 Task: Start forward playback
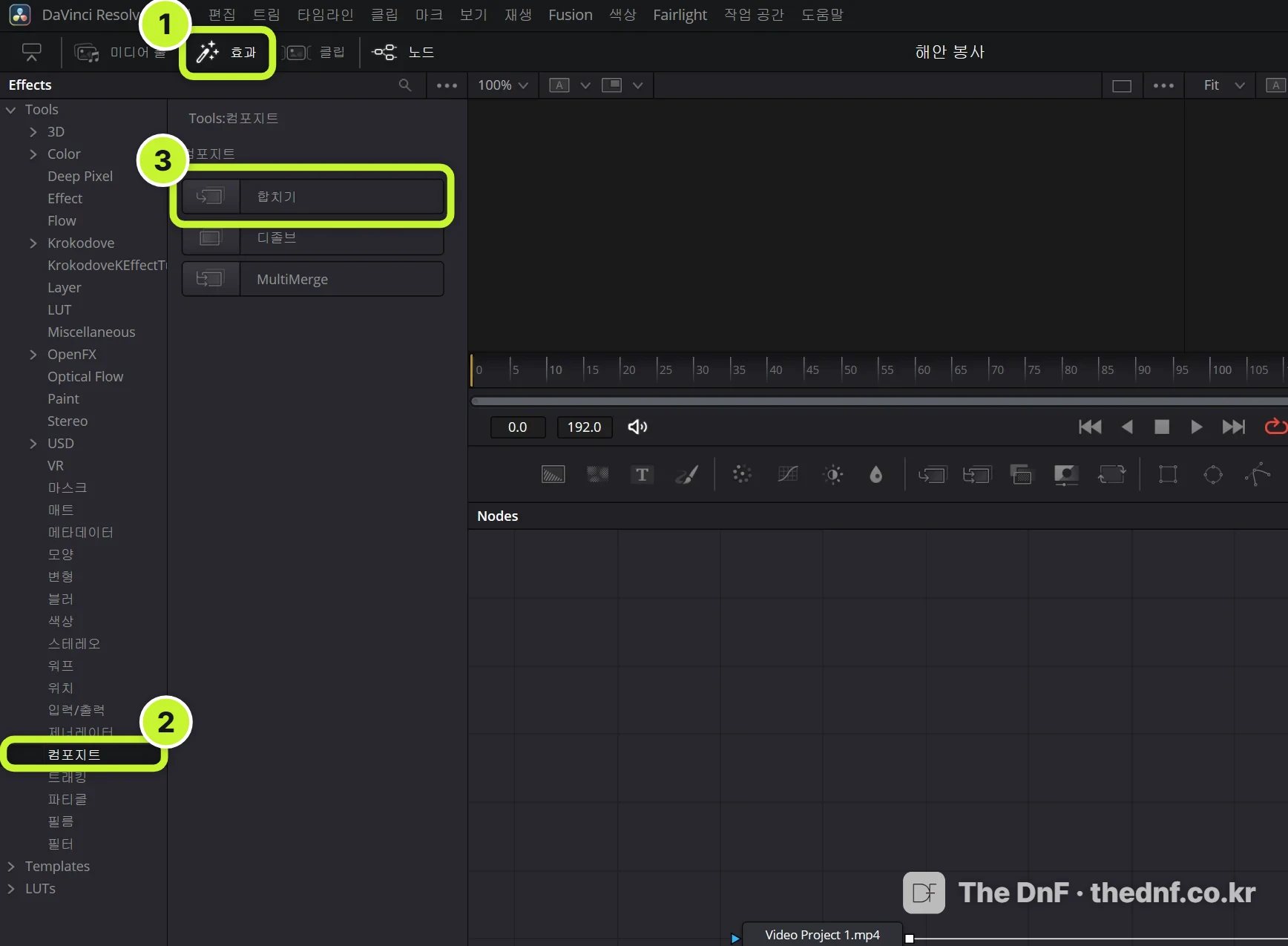1196,427
